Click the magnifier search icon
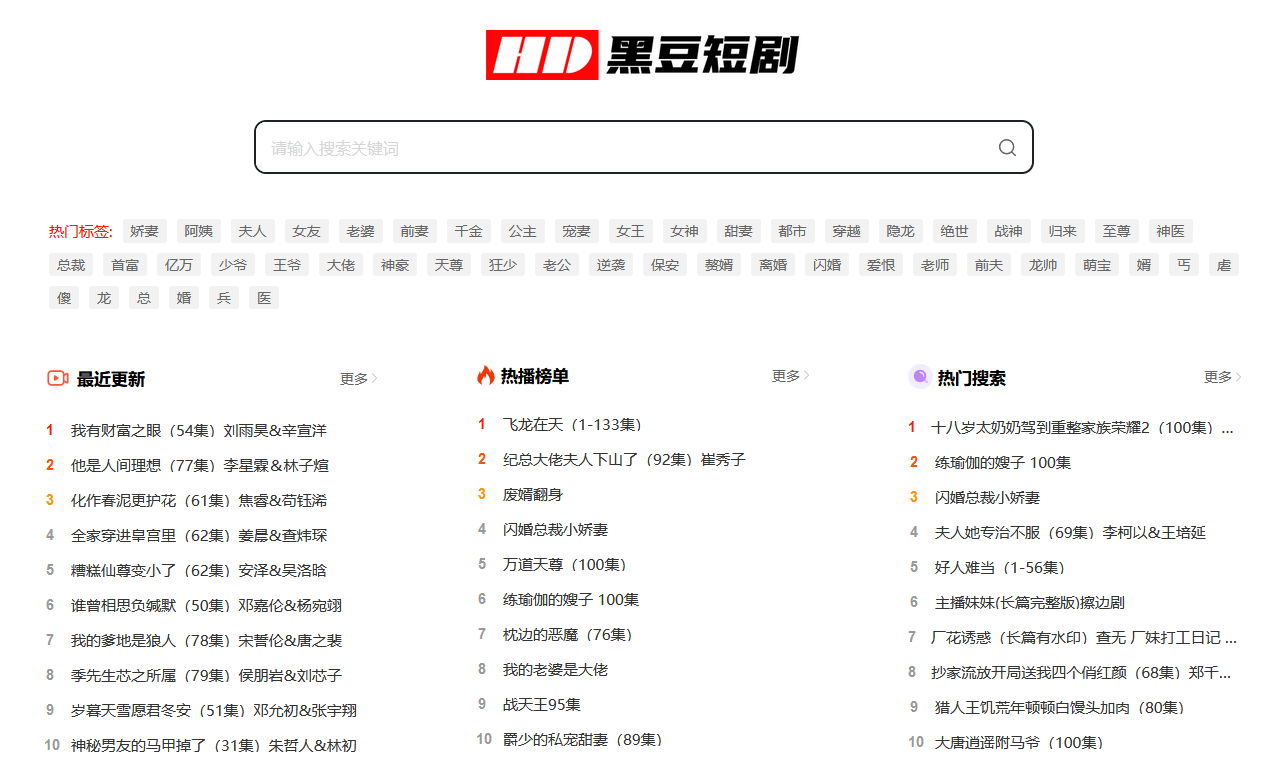This screenshot has height=781, width=1288. tap(1007, 148)
